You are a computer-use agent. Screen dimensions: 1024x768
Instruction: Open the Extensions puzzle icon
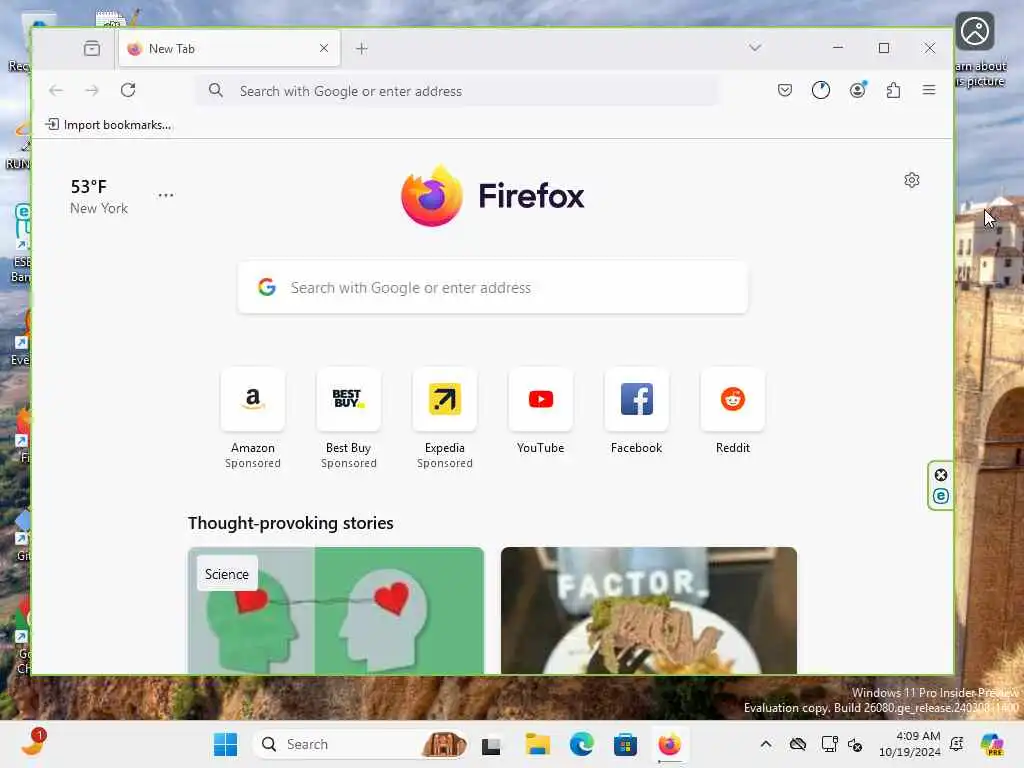(x=893, y=90)
